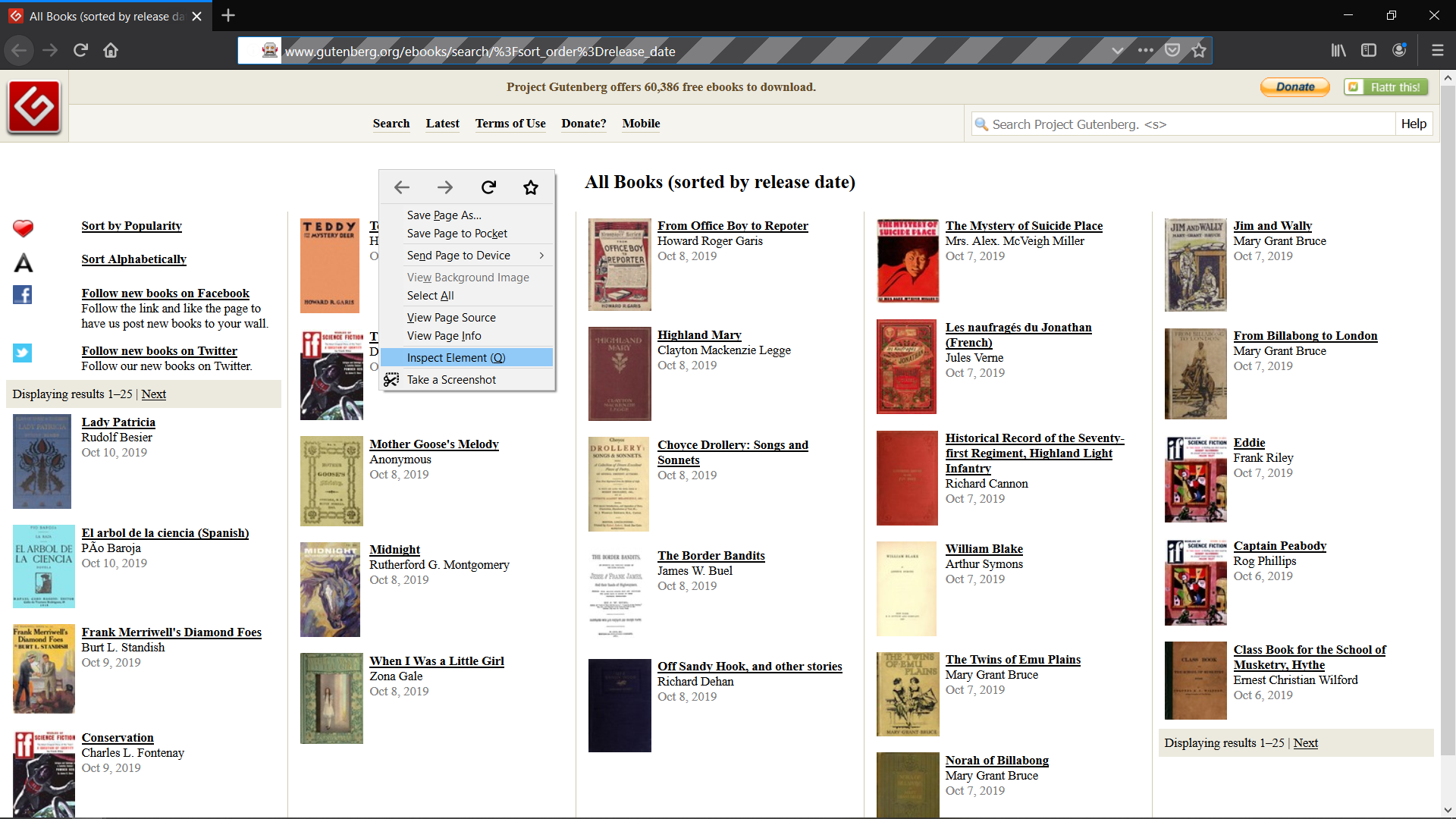This screenshot has width=1456, height=819.
Task: Click the reload icon in context menu
Action: 488,187
